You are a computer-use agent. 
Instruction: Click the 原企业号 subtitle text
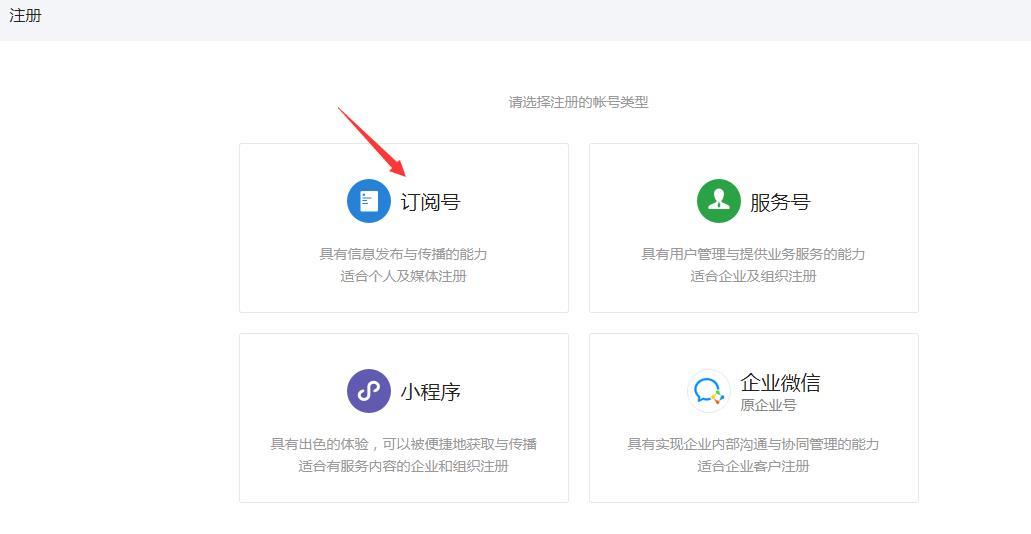pos(768,405)
